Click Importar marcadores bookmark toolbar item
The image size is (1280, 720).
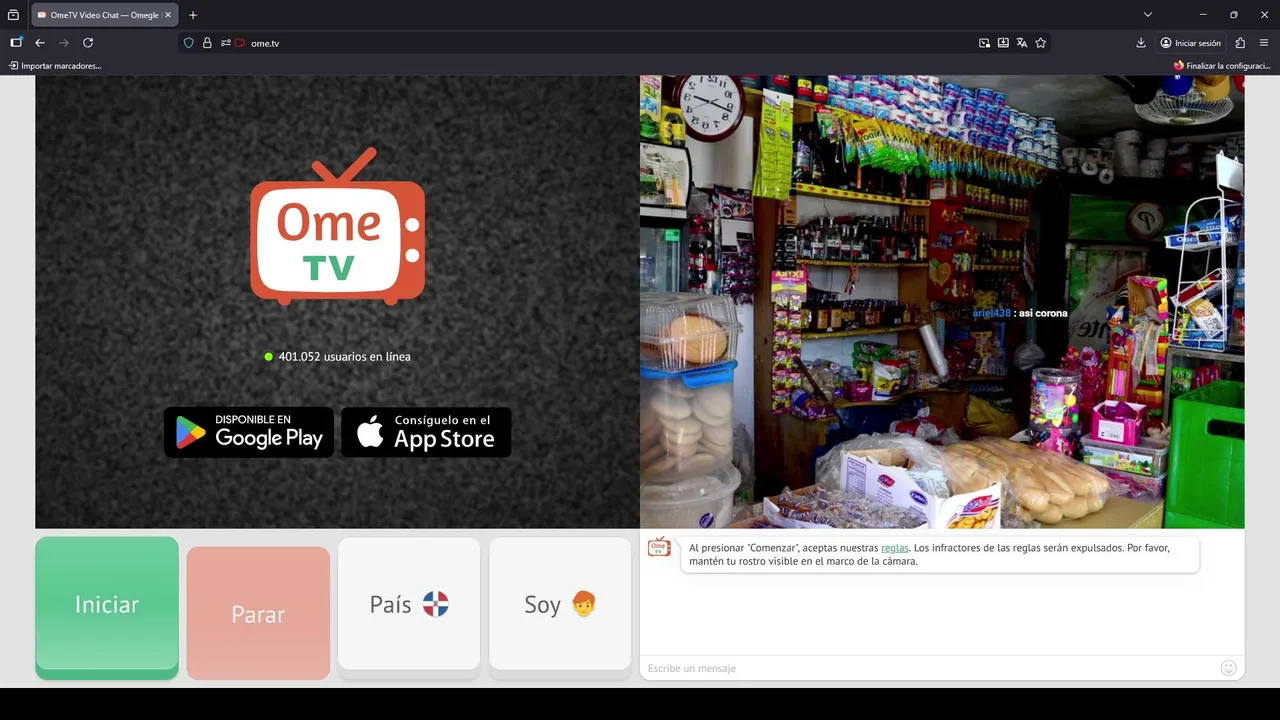coord(55,66)
